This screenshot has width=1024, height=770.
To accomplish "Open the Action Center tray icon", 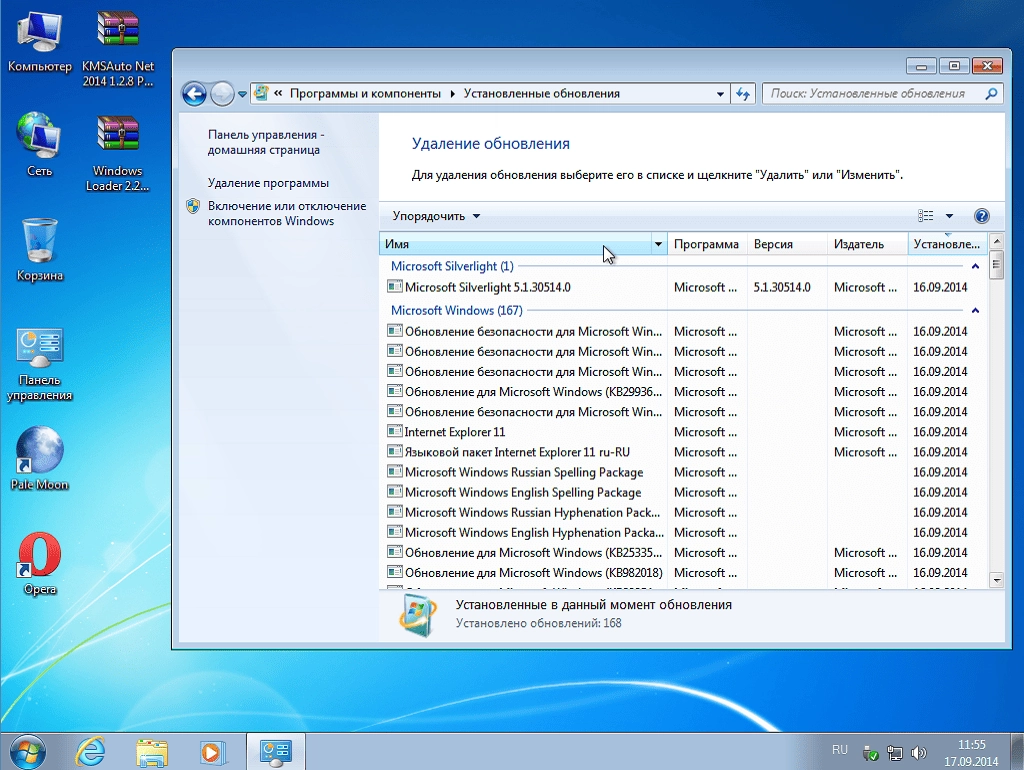I will pos(870,754).
